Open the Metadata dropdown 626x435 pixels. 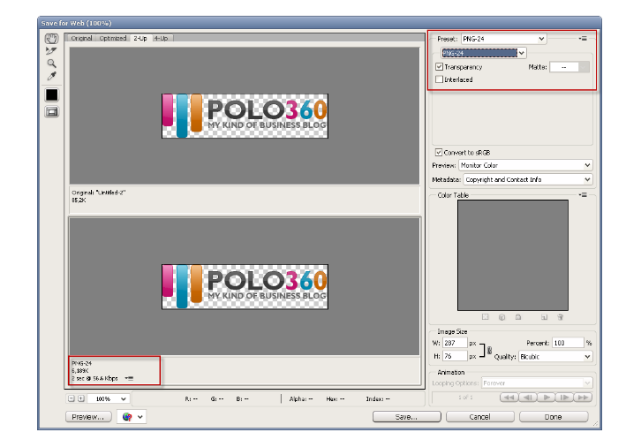coord(527,179)
